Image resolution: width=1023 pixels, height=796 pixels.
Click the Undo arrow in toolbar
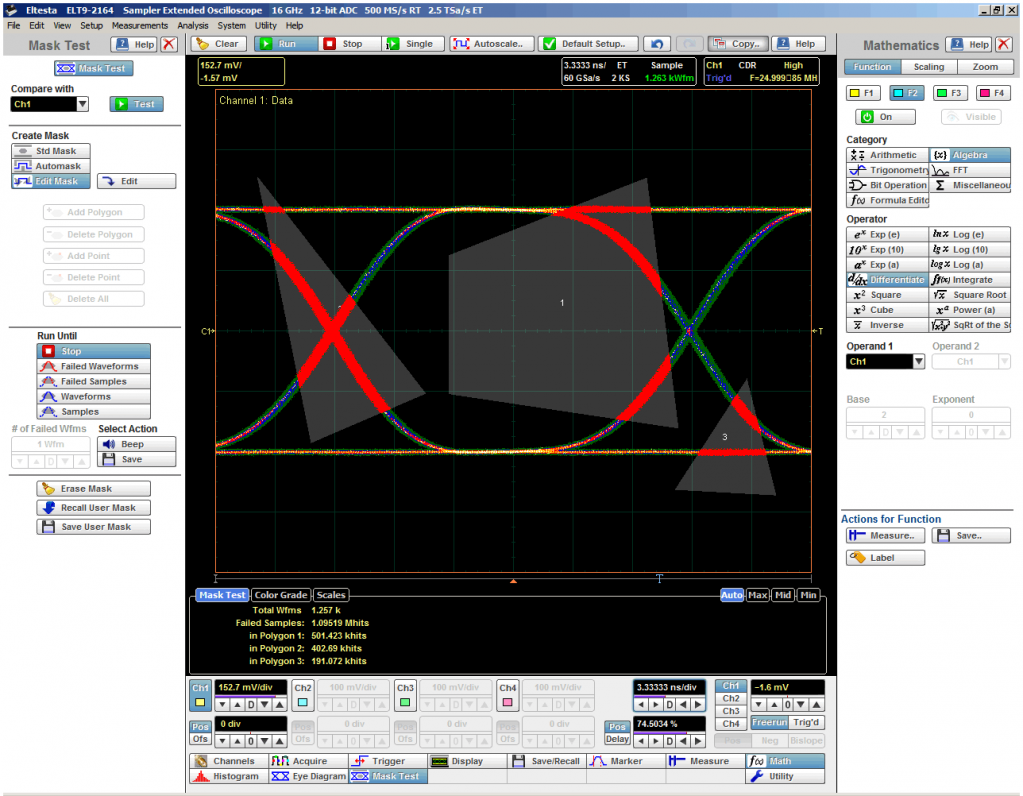[655, 44]
